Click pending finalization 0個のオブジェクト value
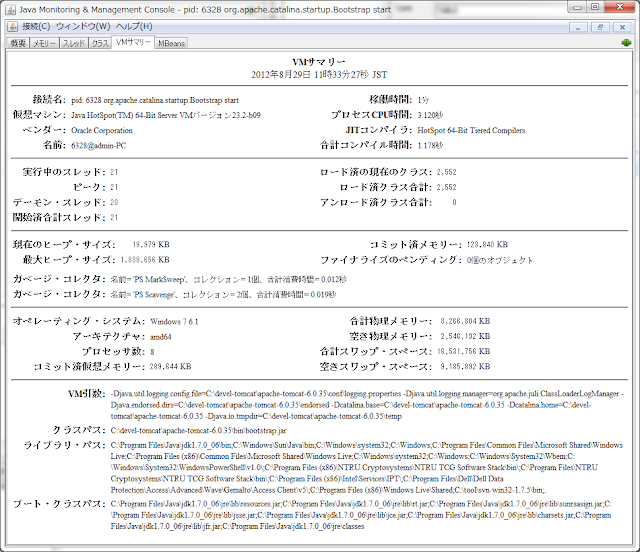 pyautogui.click(x=500, y=260)
